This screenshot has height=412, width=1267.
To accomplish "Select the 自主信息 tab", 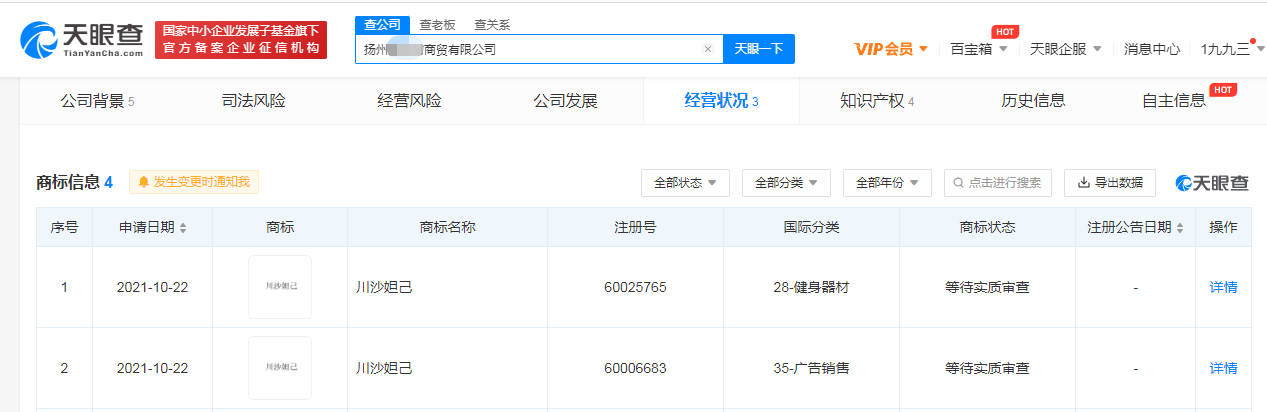I will 1174,101.
